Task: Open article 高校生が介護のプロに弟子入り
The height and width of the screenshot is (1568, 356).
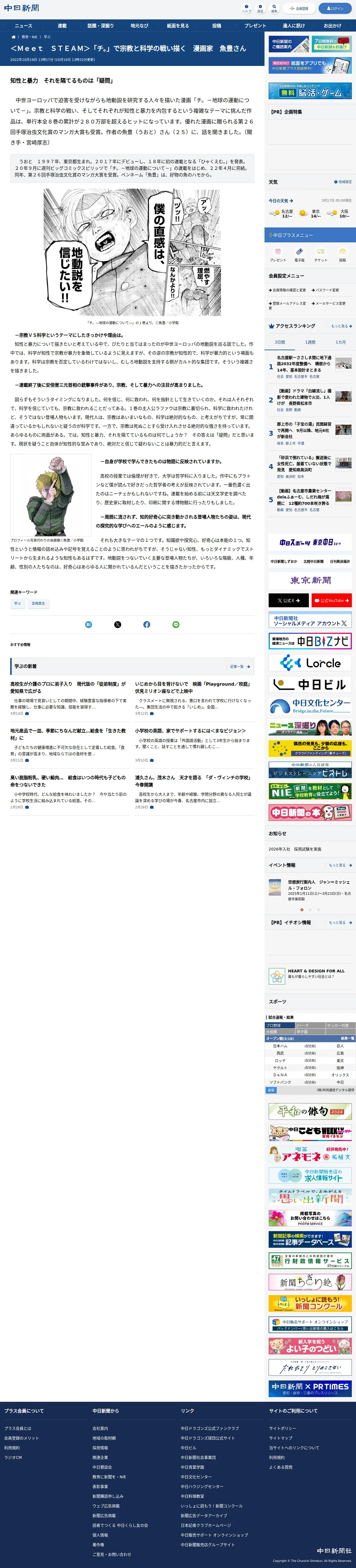Action: 68,687
